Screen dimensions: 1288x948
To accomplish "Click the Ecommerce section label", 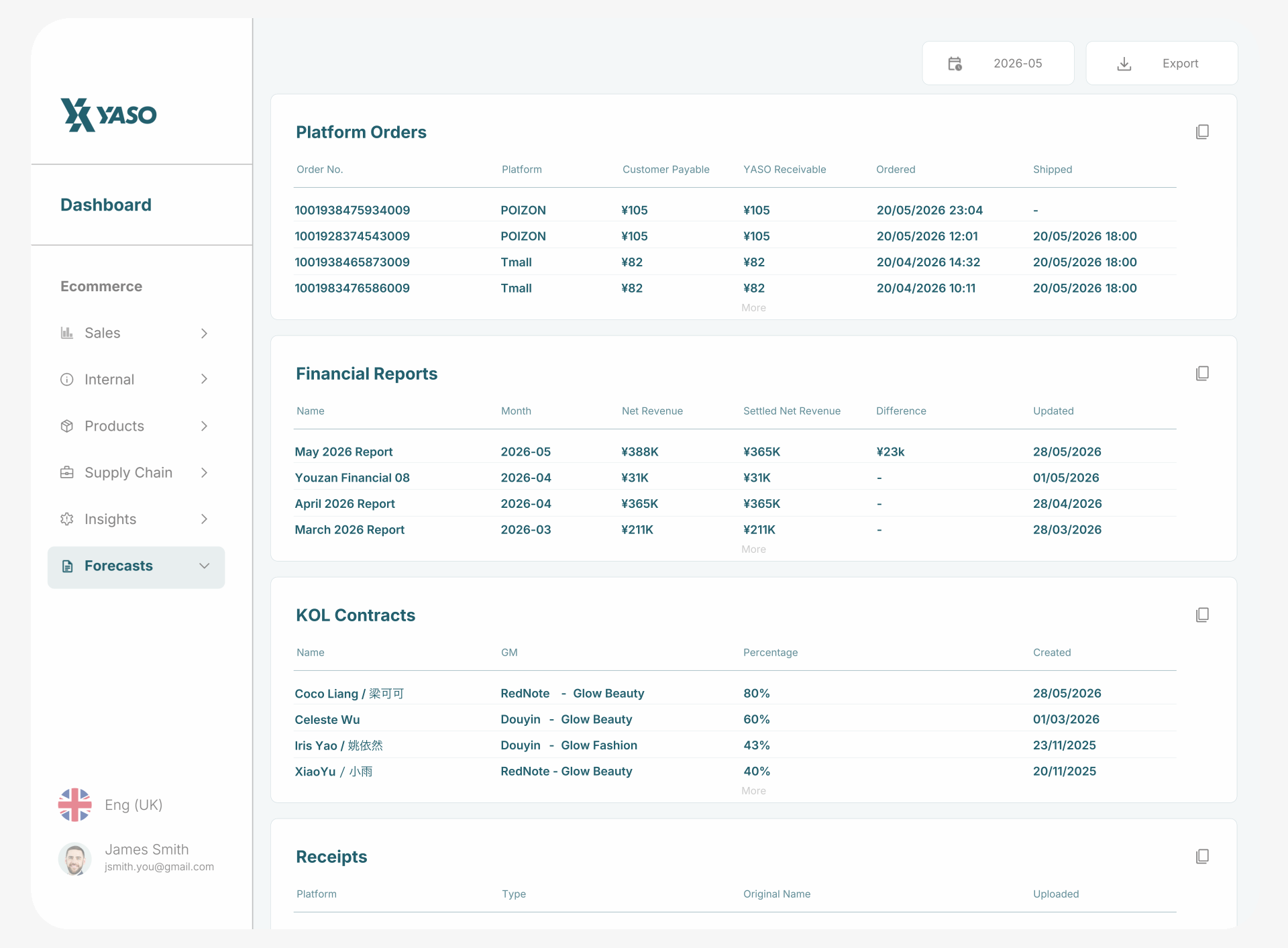I will 101,286.
